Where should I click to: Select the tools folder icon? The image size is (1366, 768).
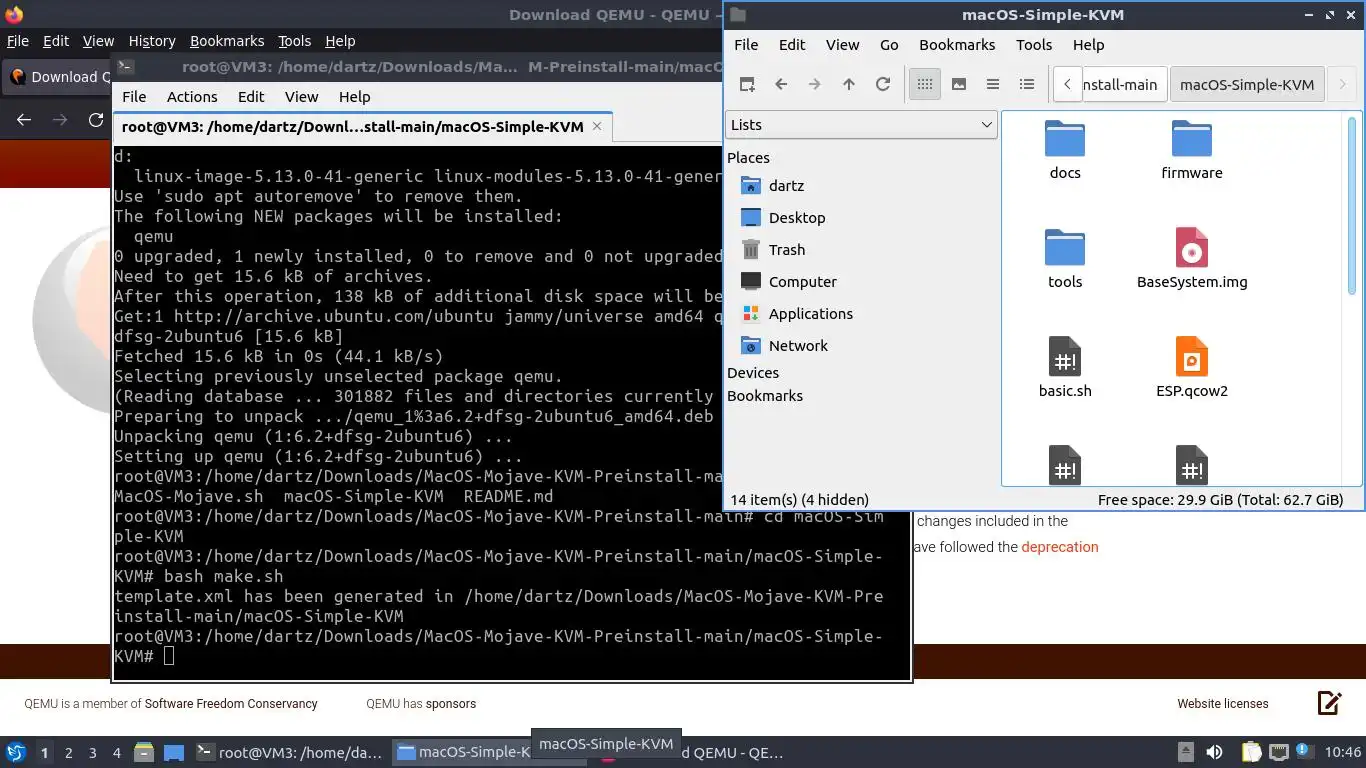coord(1065,248)
